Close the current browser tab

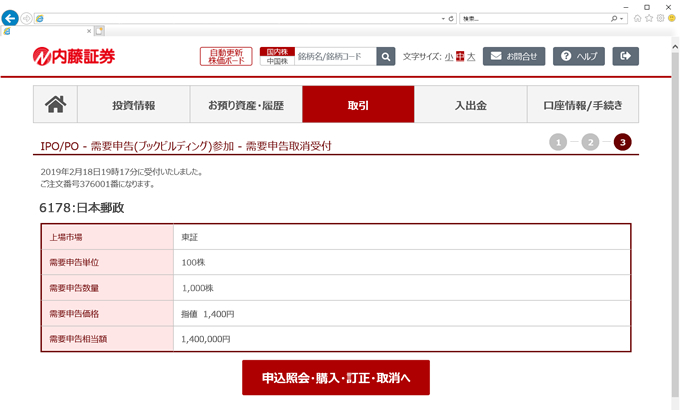click(89, 31)
